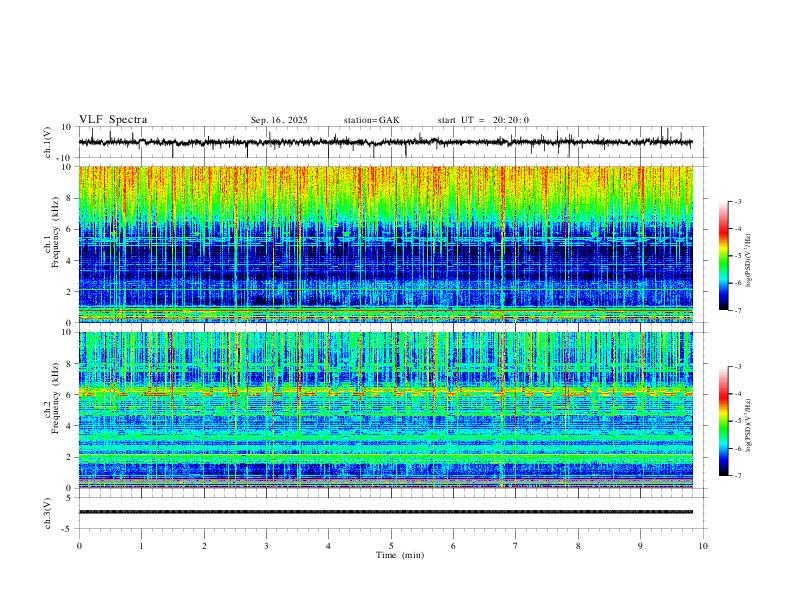
Task: Click the time axis tick label "4"
Action: pos(328,546)
